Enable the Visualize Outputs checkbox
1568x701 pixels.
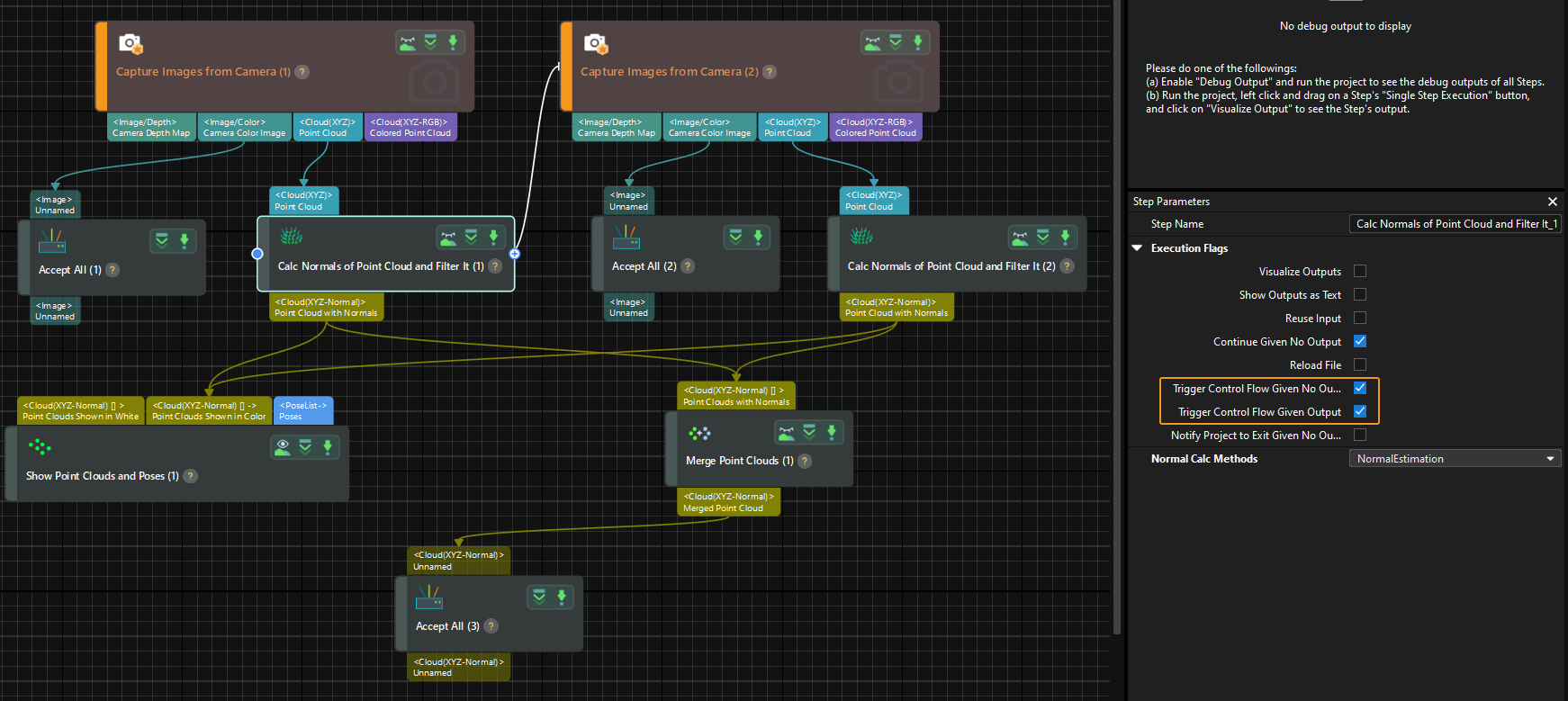coord(1360,271)
